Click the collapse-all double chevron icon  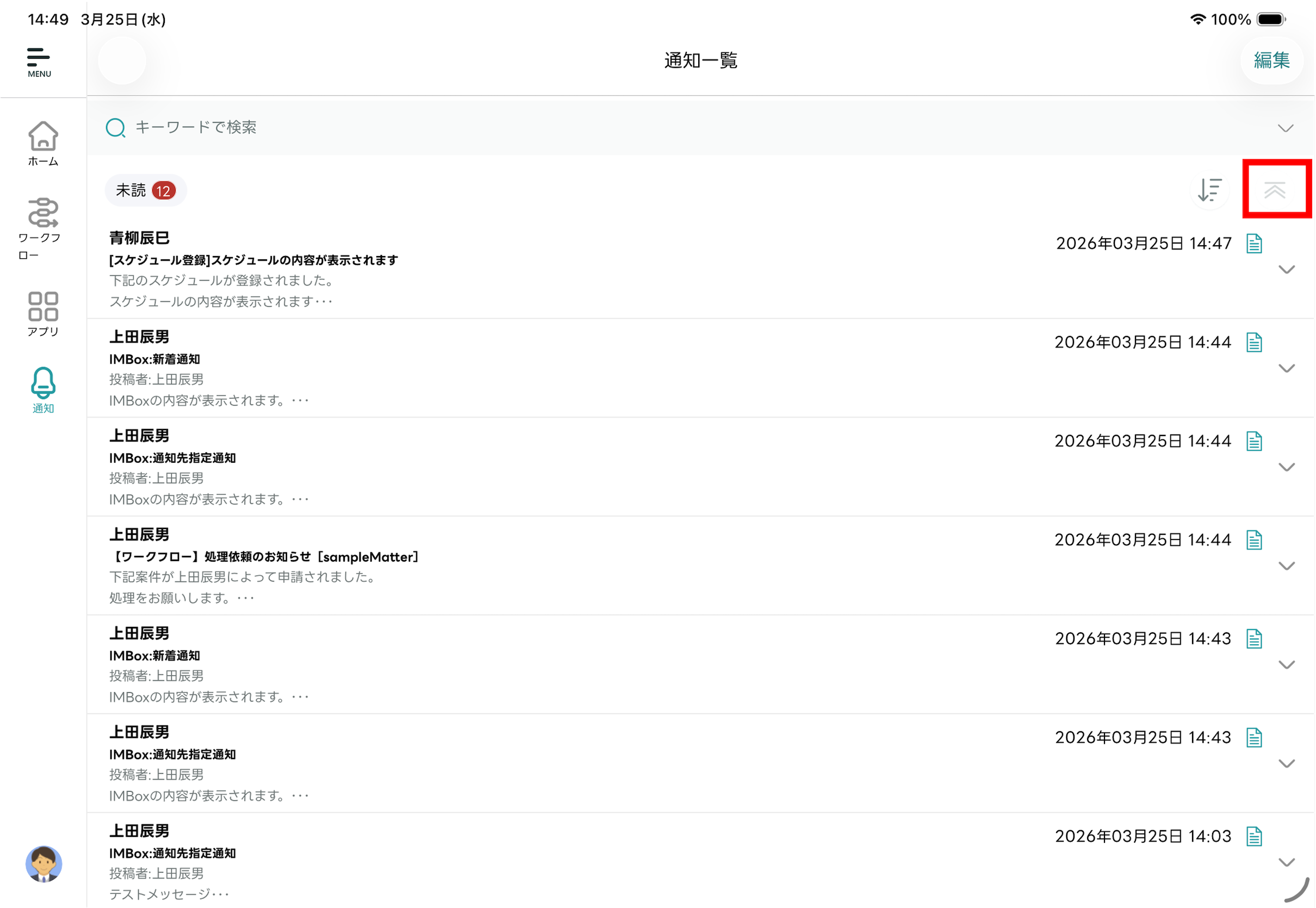point(1275,190)
